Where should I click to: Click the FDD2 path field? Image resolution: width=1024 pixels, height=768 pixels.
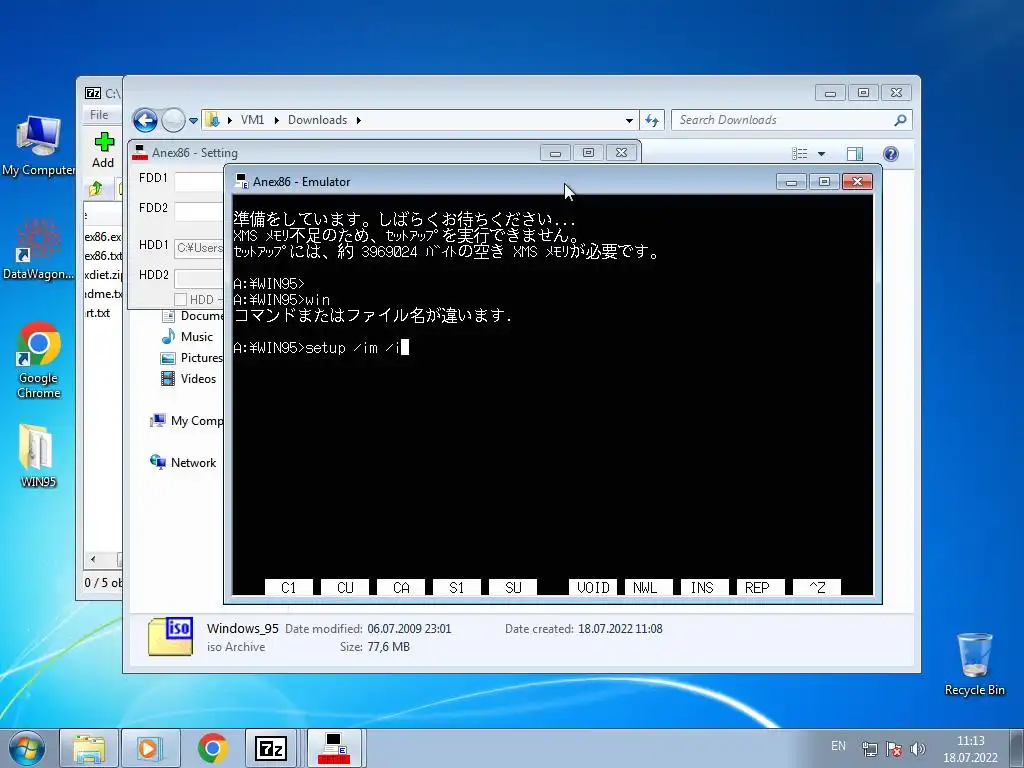199,212
